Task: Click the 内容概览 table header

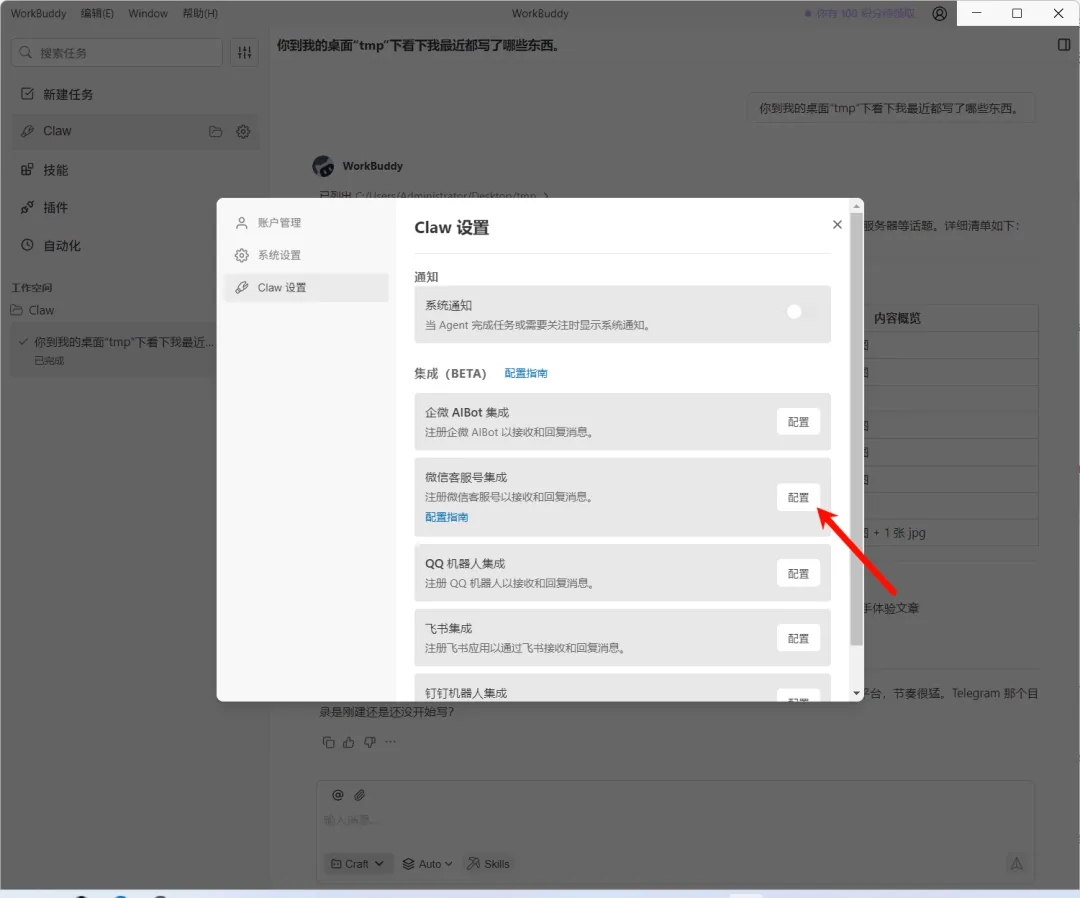Action: coord(897,318)
